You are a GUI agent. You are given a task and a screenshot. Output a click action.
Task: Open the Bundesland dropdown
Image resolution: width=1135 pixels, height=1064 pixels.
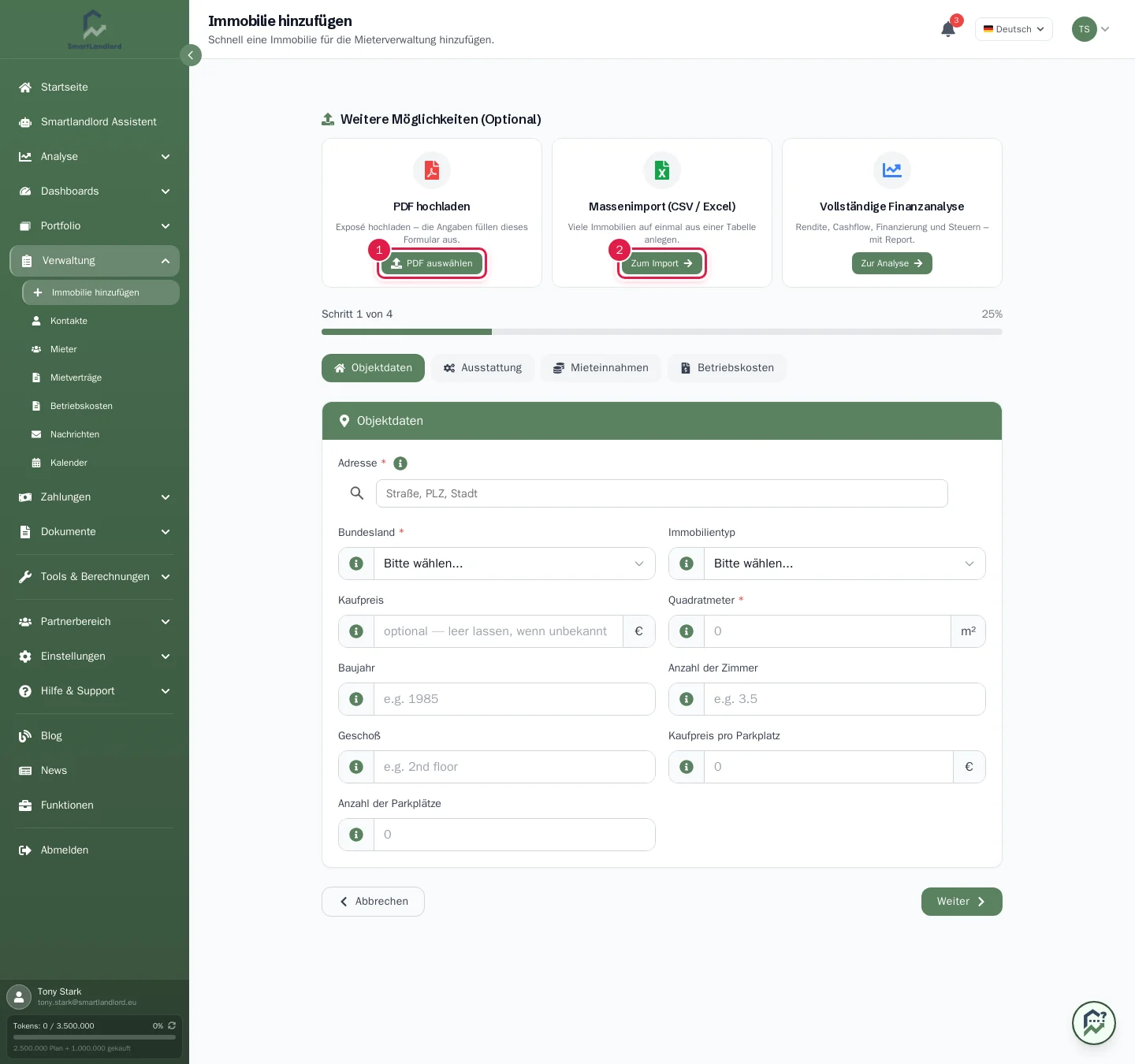(515, 564)
